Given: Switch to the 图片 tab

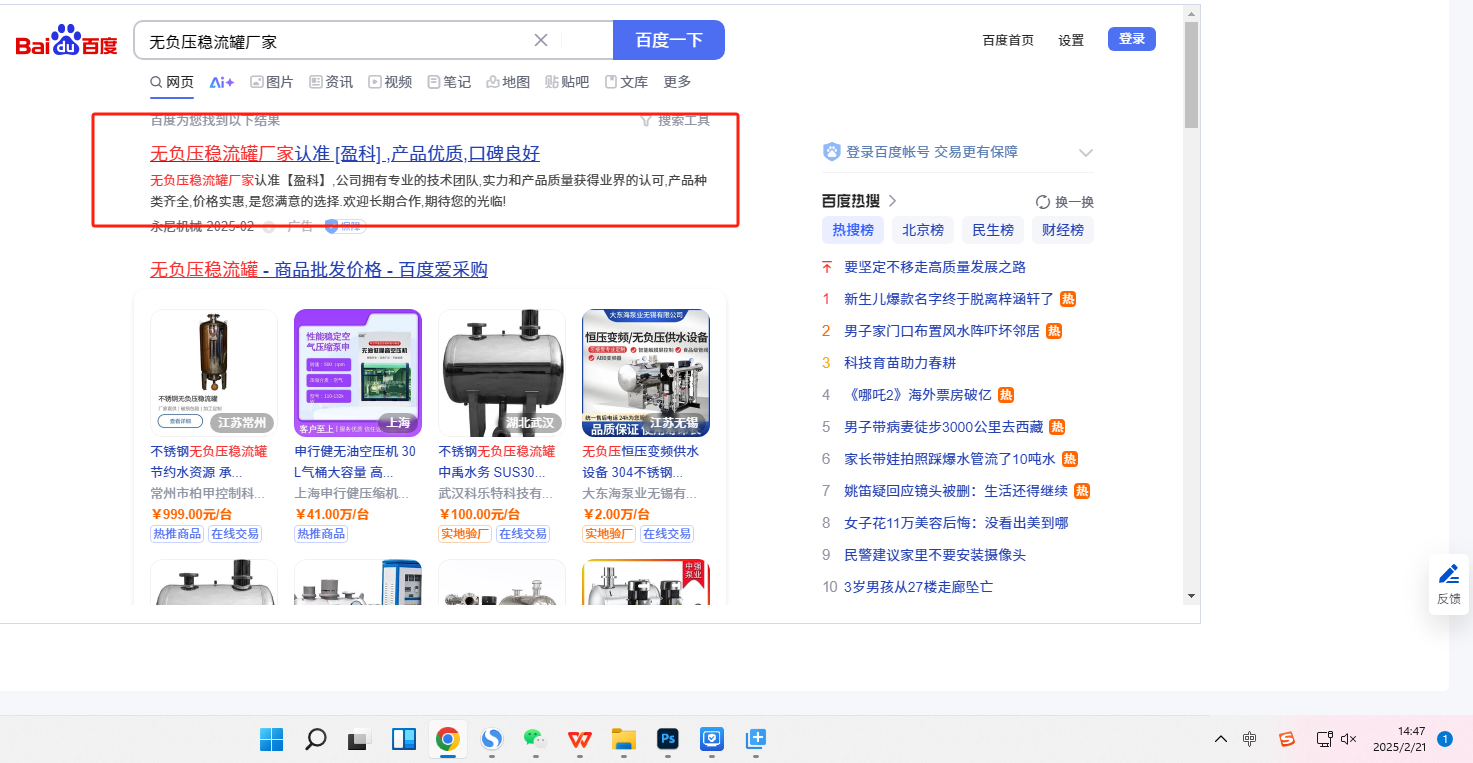Looking at the screenshot, I should click(272, 82).
